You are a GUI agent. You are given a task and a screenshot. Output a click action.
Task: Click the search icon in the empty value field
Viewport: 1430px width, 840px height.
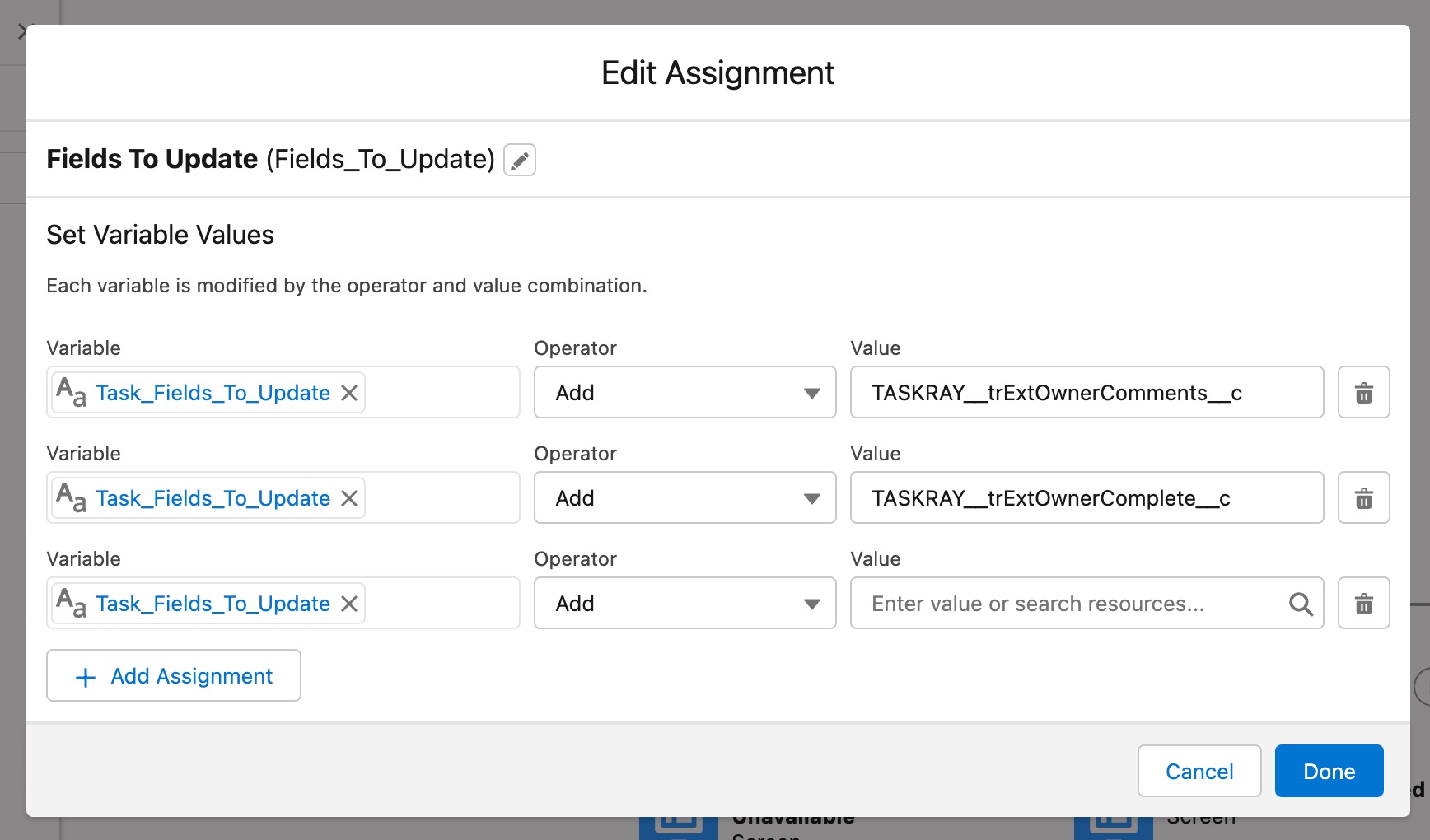1301,604
